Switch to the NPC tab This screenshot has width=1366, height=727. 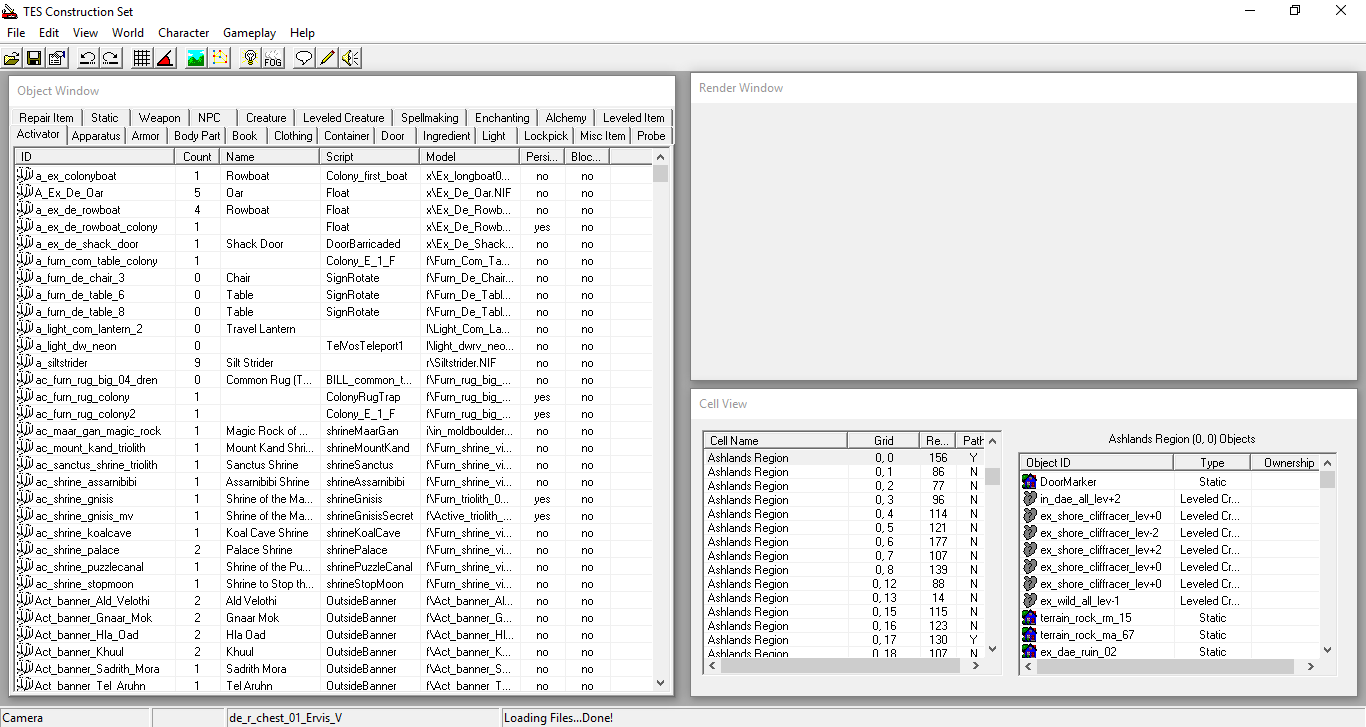click(x=210, y=118)
